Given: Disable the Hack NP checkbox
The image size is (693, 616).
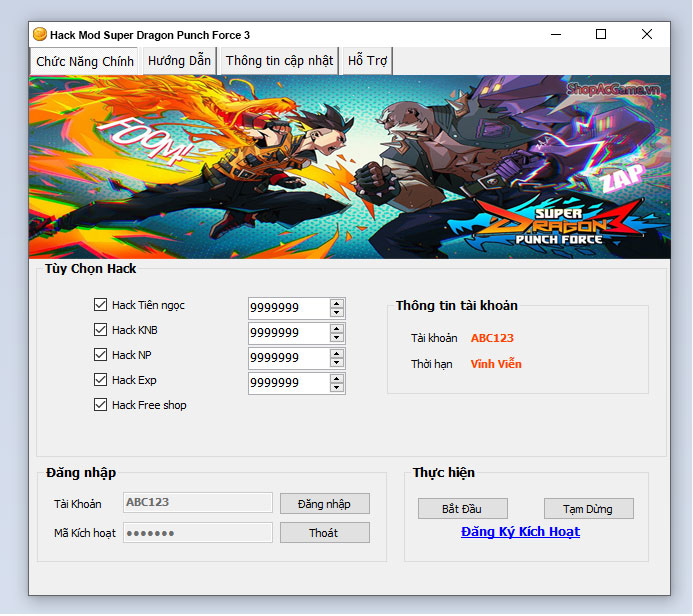Looking at the screenshot, I should click(100, 355).
